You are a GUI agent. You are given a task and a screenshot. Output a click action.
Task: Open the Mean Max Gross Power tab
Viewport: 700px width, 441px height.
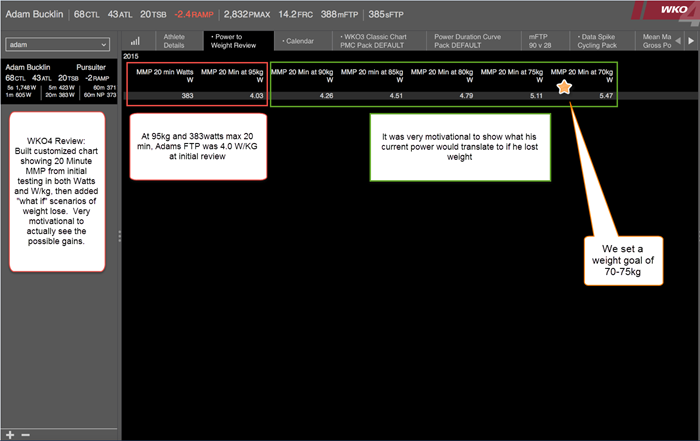[657, 41]
